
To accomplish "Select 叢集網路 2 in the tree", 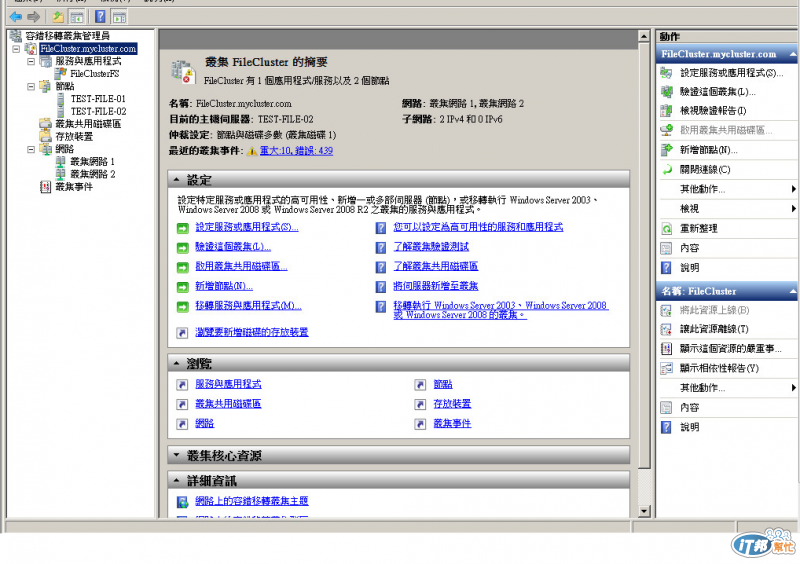I will click(x=92, y=175).
